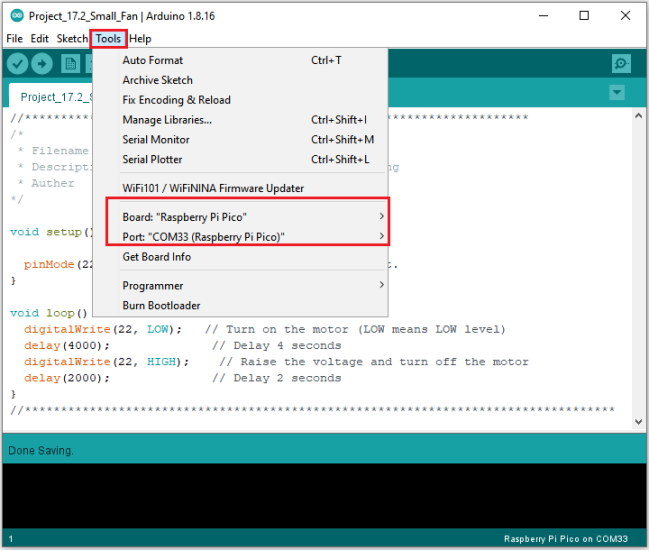Click the Done Saving. status message

41,451
